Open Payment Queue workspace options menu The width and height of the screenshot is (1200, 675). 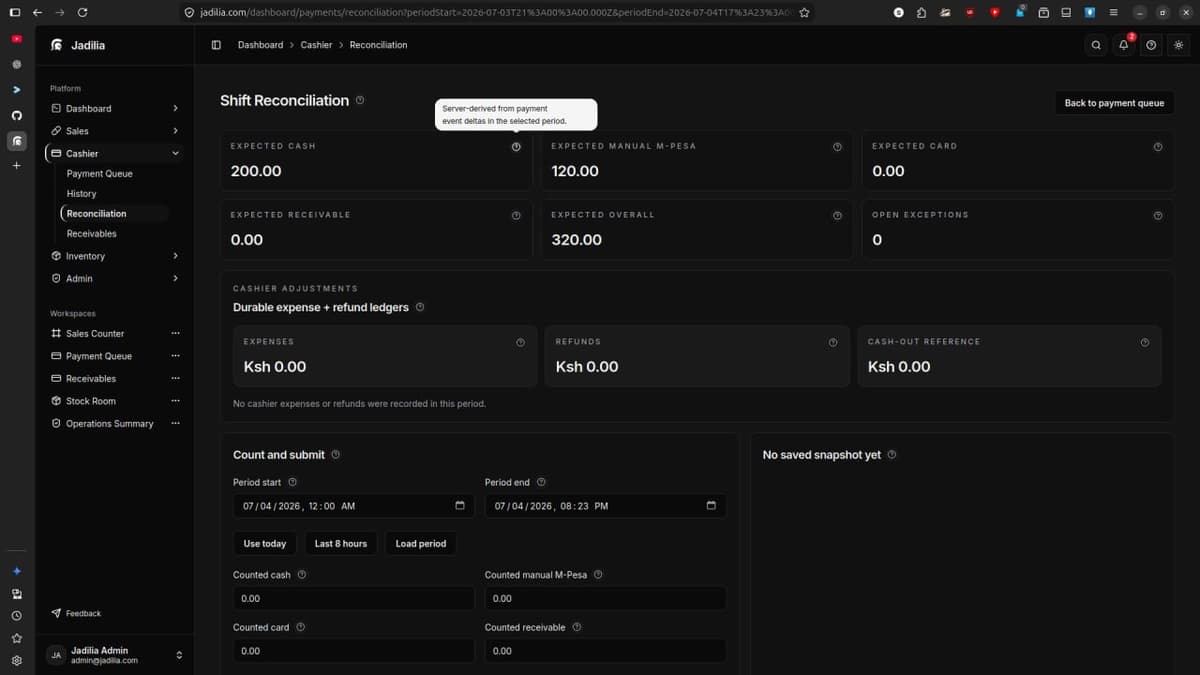[175, 356]
